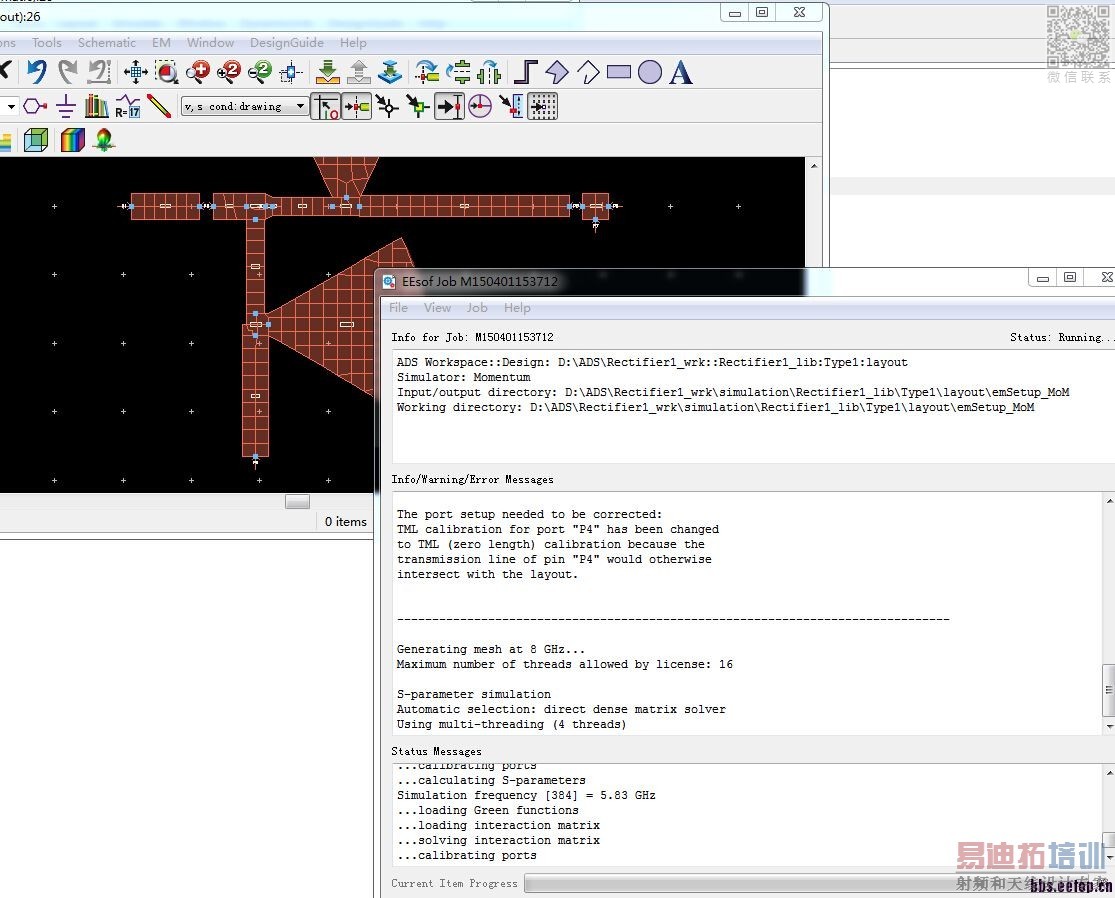1115x898 pixels.
Task: Click the far field radiation pattern icon
Action: coord(104,140)
